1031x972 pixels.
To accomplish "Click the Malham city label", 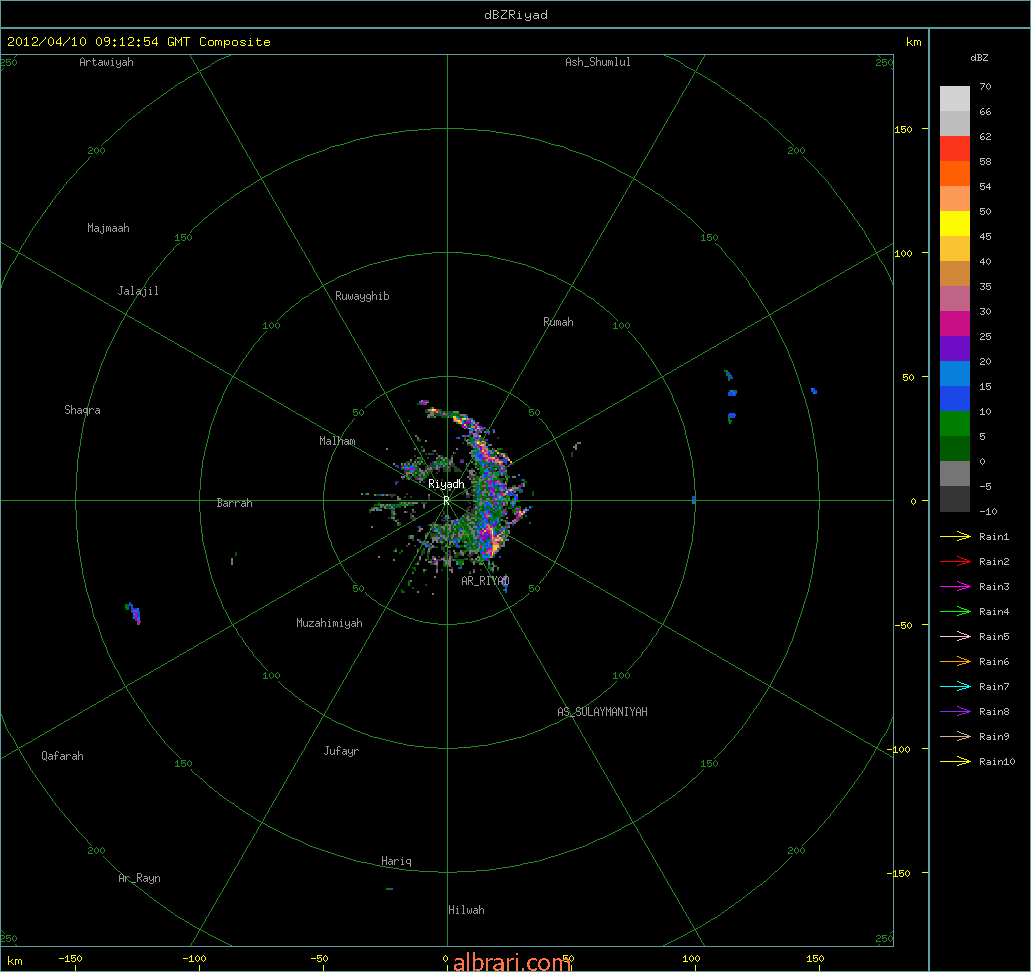I will [x=337, y=441].
